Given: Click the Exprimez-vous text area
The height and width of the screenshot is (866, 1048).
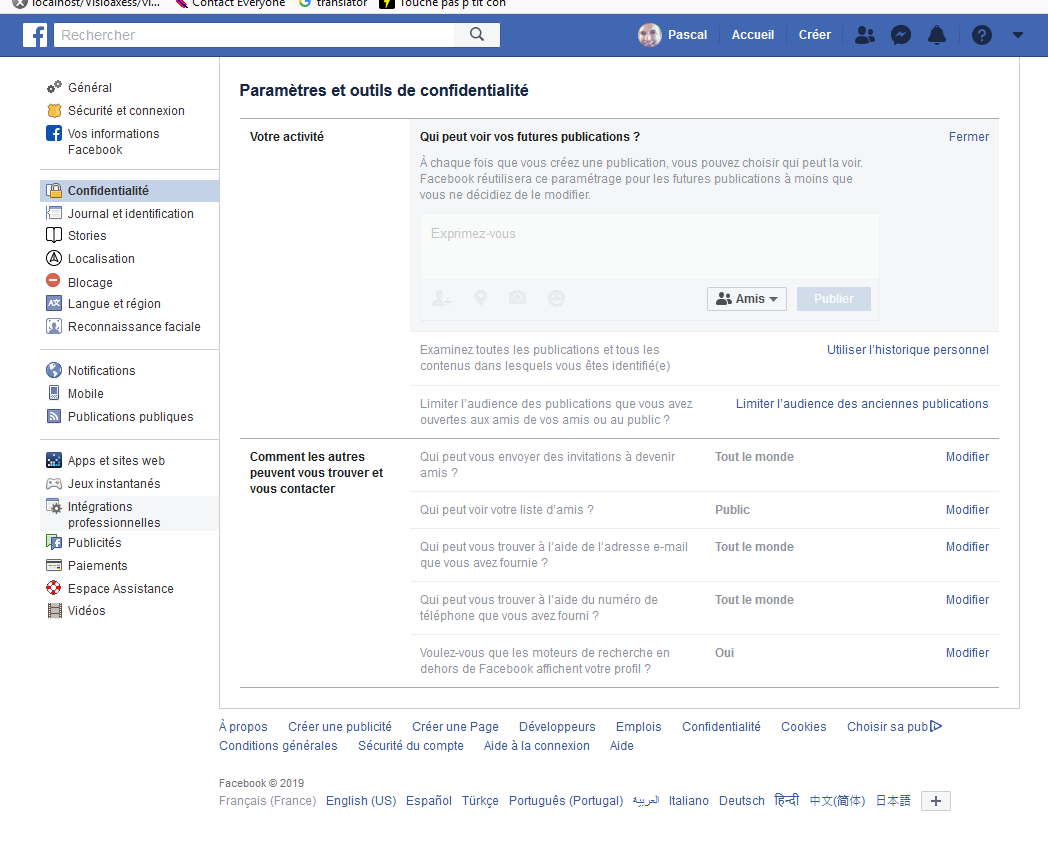Looking at the screenshot, I should 650,247.
